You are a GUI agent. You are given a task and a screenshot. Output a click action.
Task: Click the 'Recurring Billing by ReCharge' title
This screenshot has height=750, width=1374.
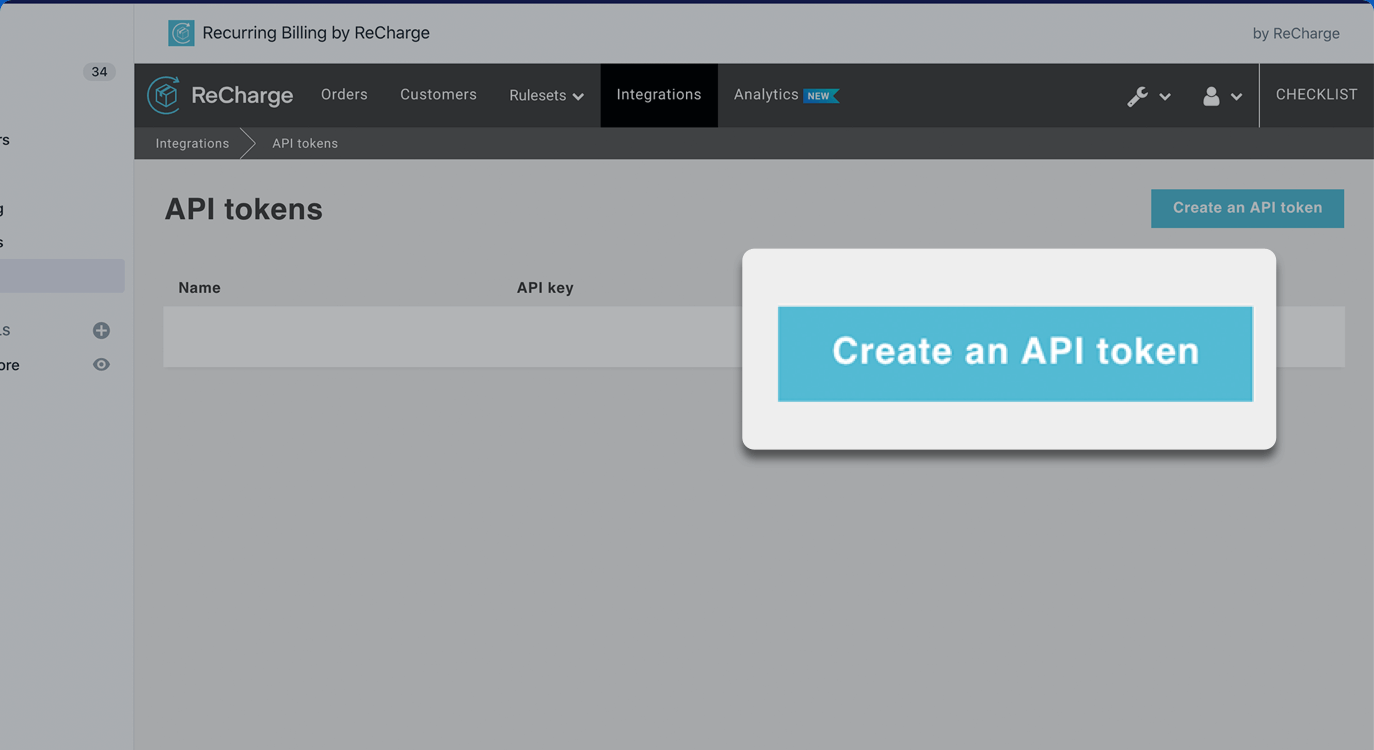316,33
